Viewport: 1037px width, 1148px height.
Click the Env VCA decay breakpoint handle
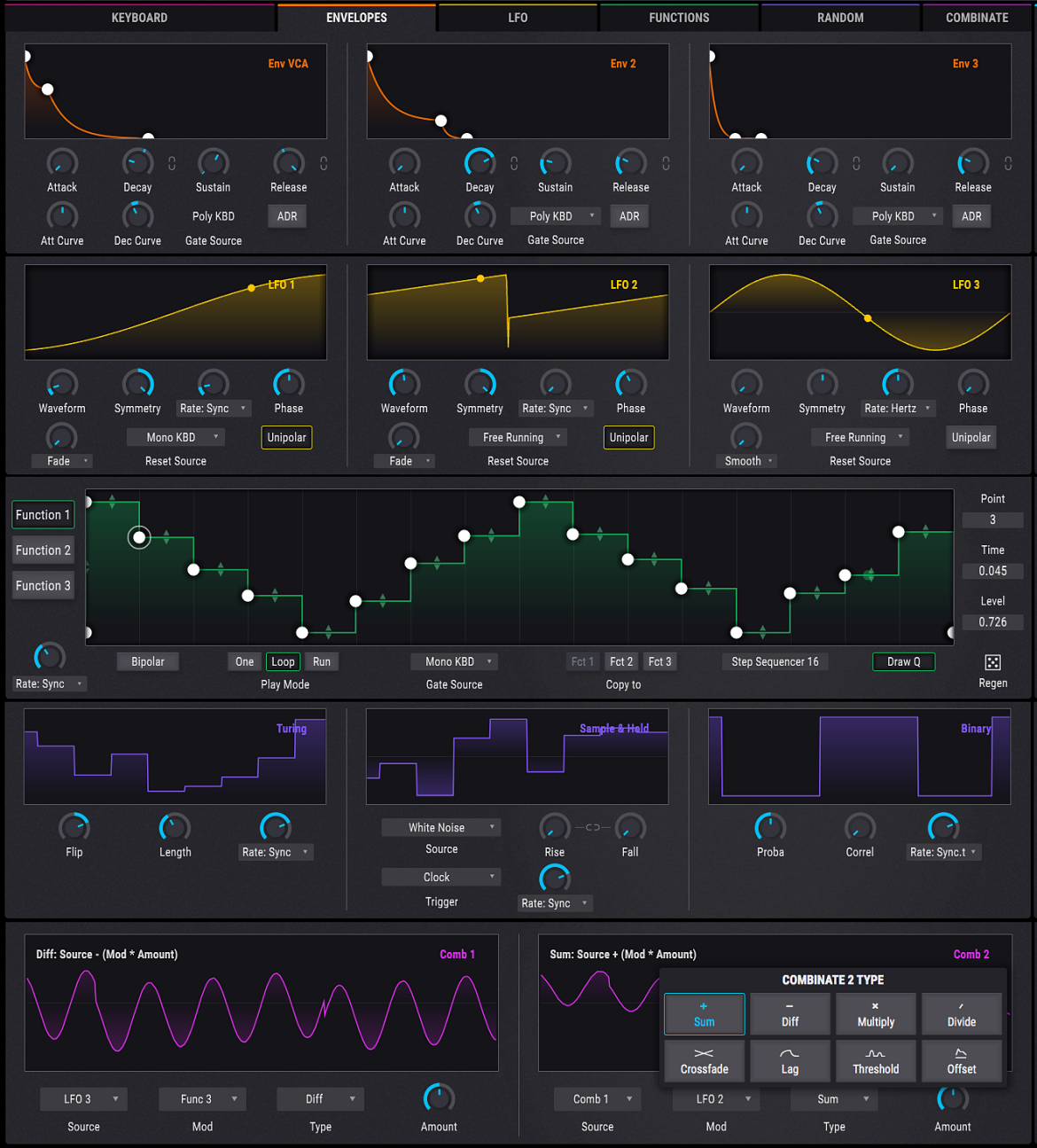click(x=48, y=89)
